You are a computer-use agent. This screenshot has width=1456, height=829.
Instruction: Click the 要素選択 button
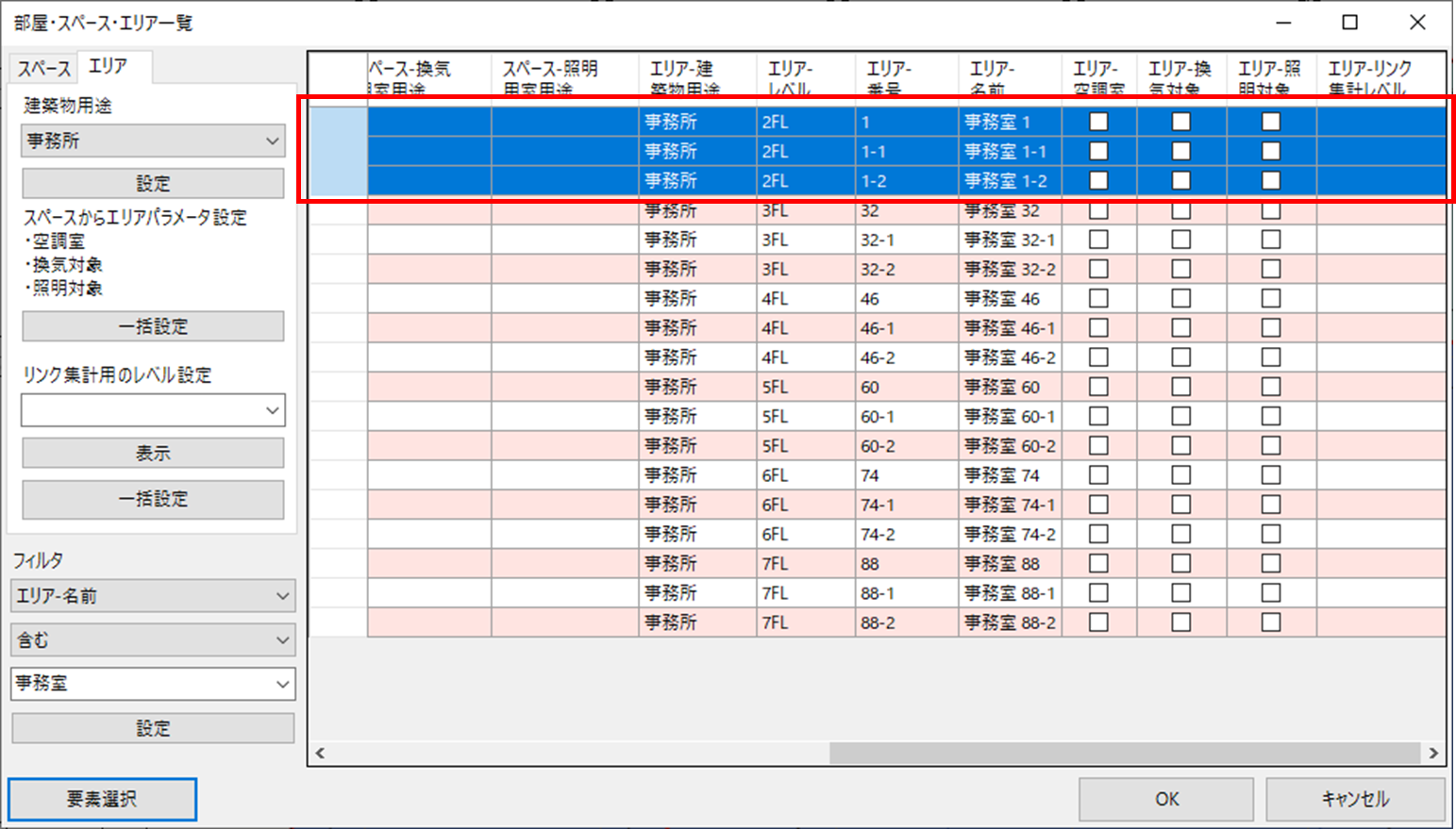point(102,799)
